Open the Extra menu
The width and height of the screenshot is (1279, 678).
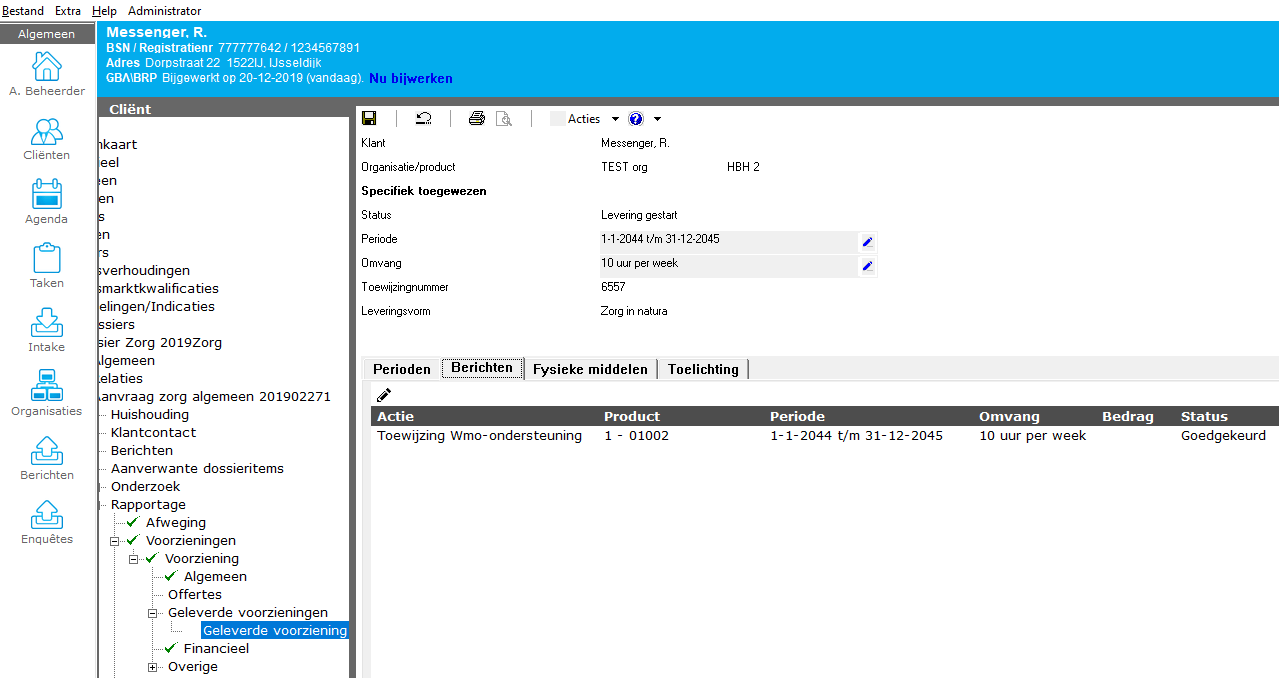point(68,11)
